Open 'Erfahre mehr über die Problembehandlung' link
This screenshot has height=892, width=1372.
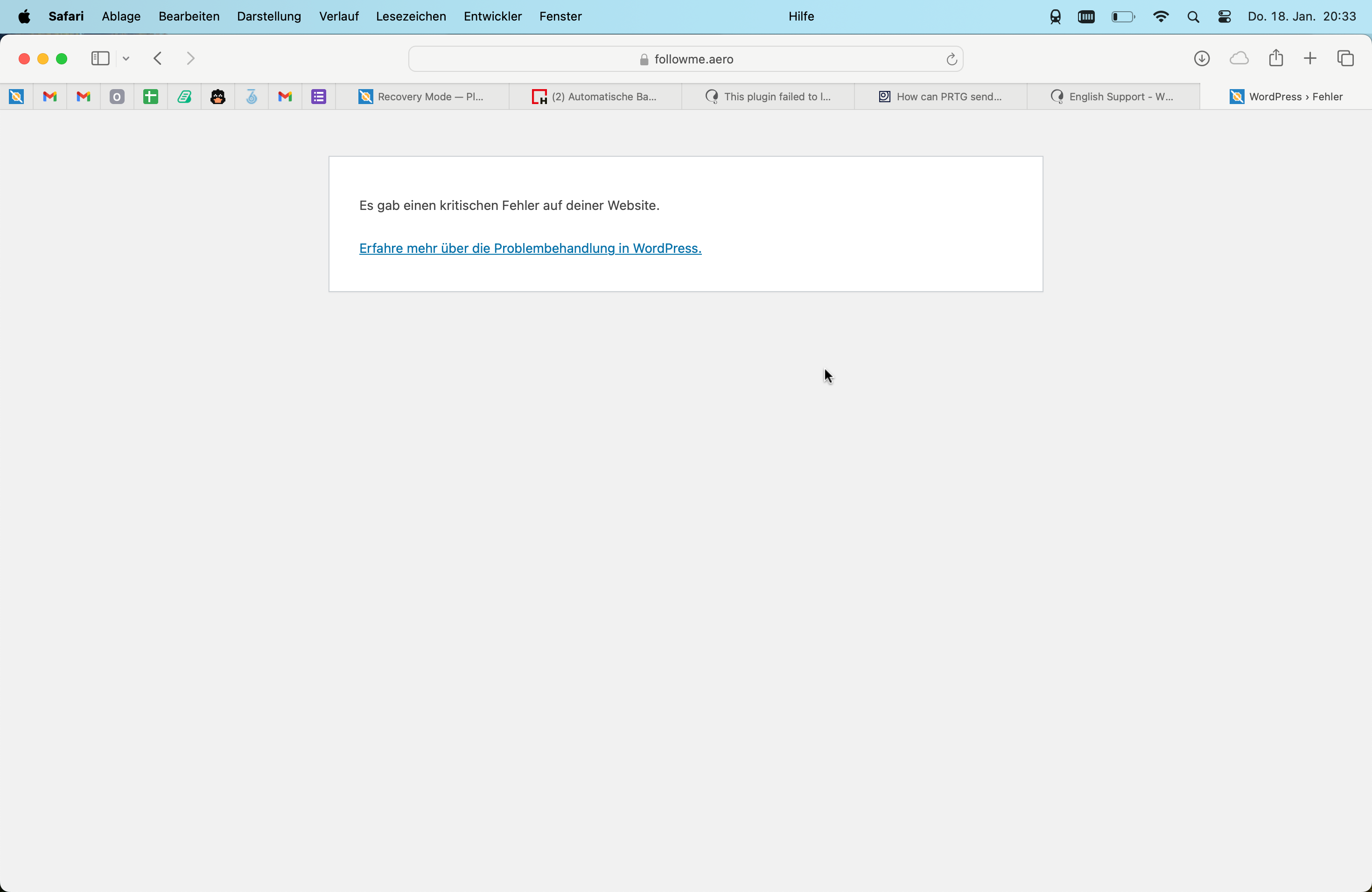pyautogui.click(x=530, y=248)
